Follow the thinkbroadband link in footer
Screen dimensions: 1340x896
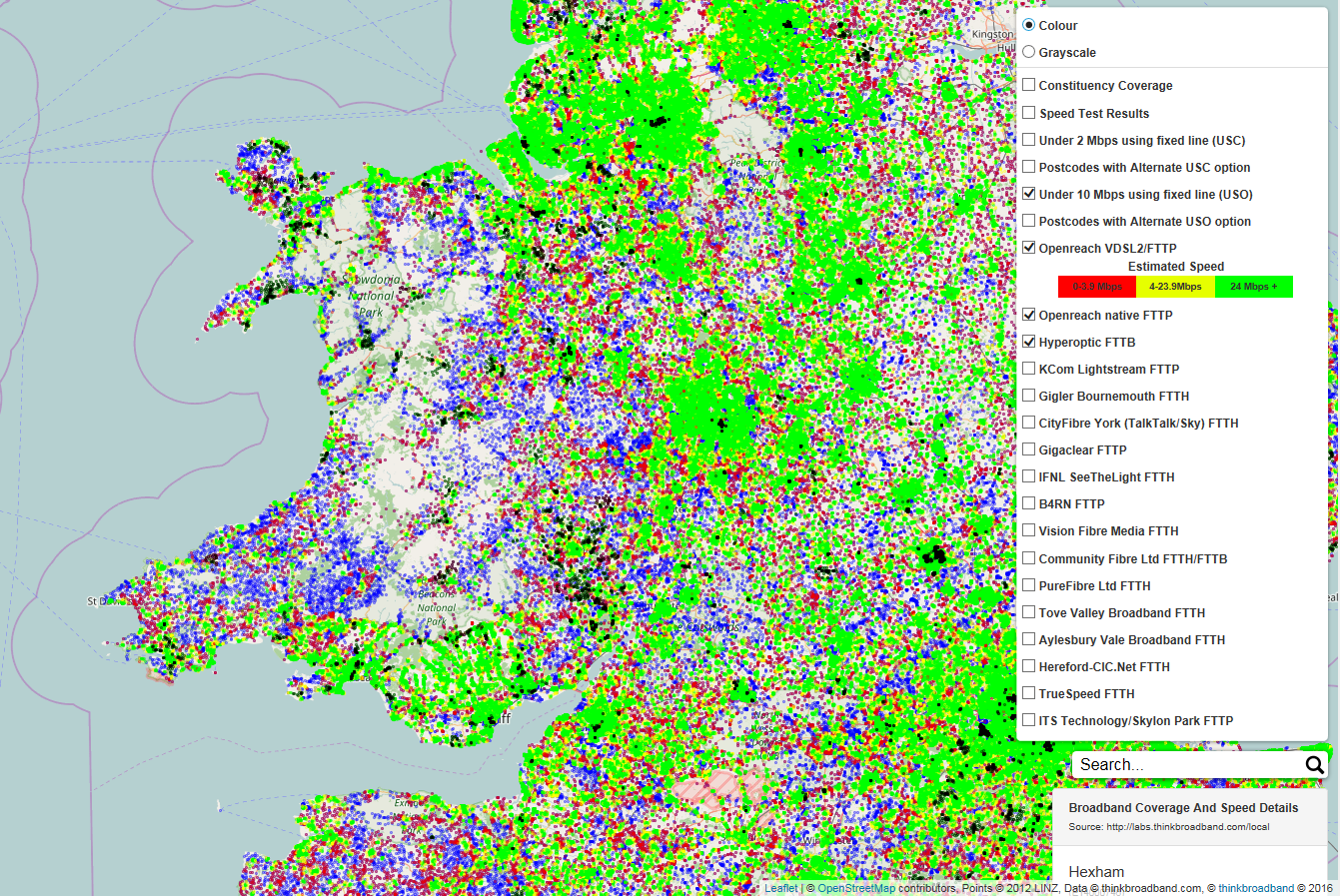[x=1255, y=888]
